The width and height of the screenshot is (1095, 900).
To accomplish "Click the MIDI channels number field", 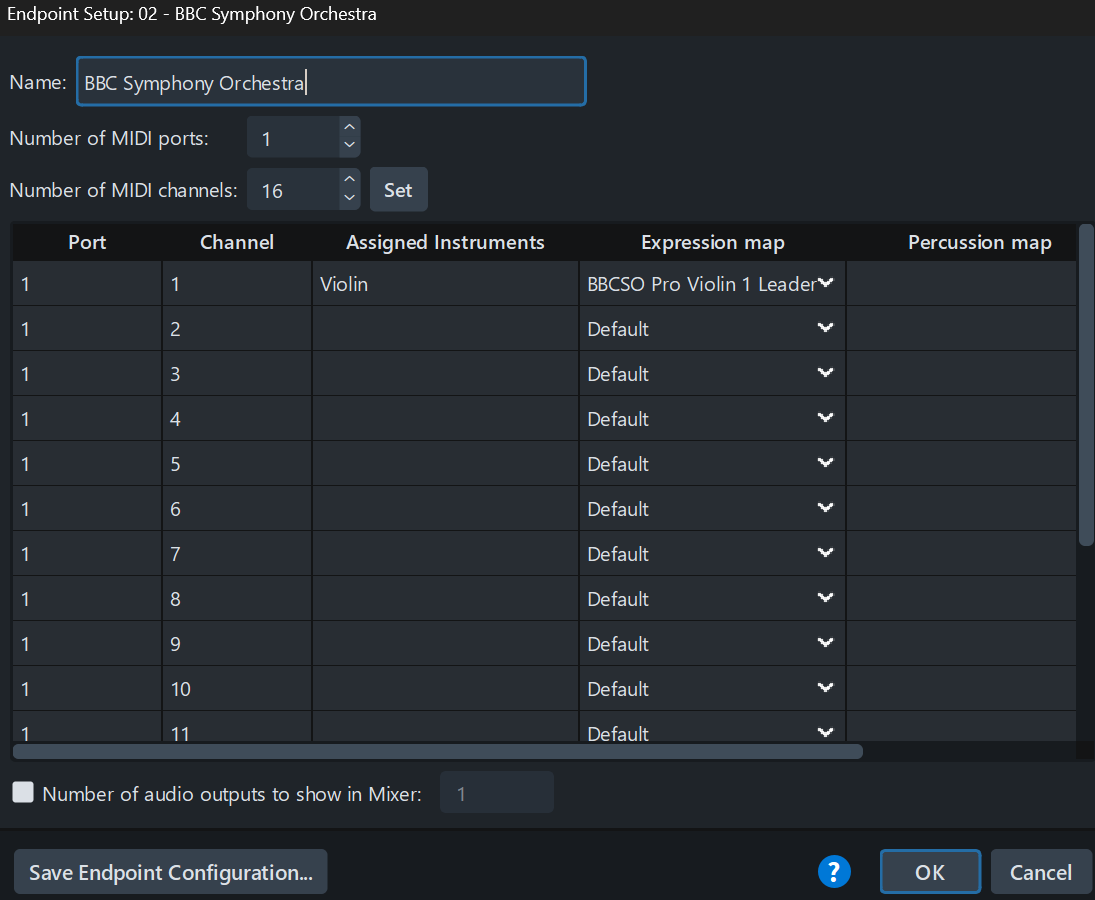I will coord(294,189).
